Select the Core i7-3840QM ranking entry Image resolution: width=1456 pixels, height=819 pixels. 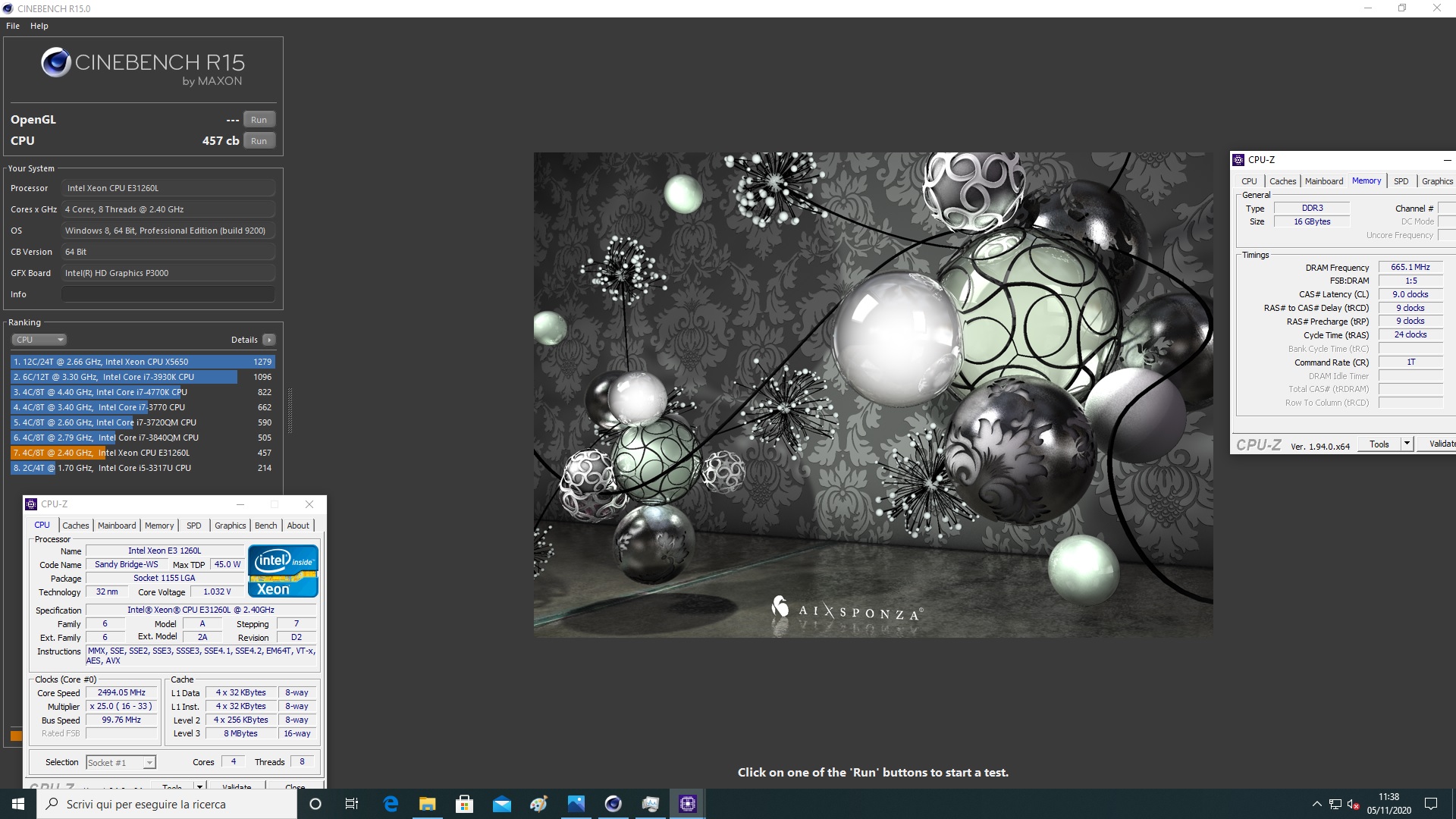tap(143, 438)
